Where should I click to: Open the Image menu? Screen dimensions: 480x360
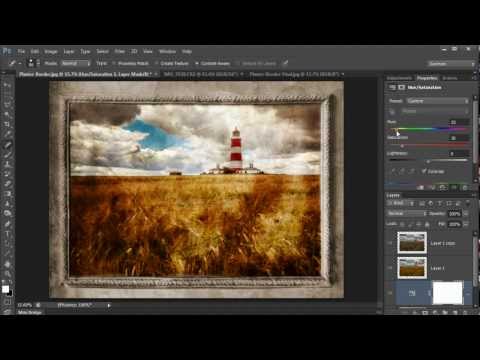pos(51,51)
